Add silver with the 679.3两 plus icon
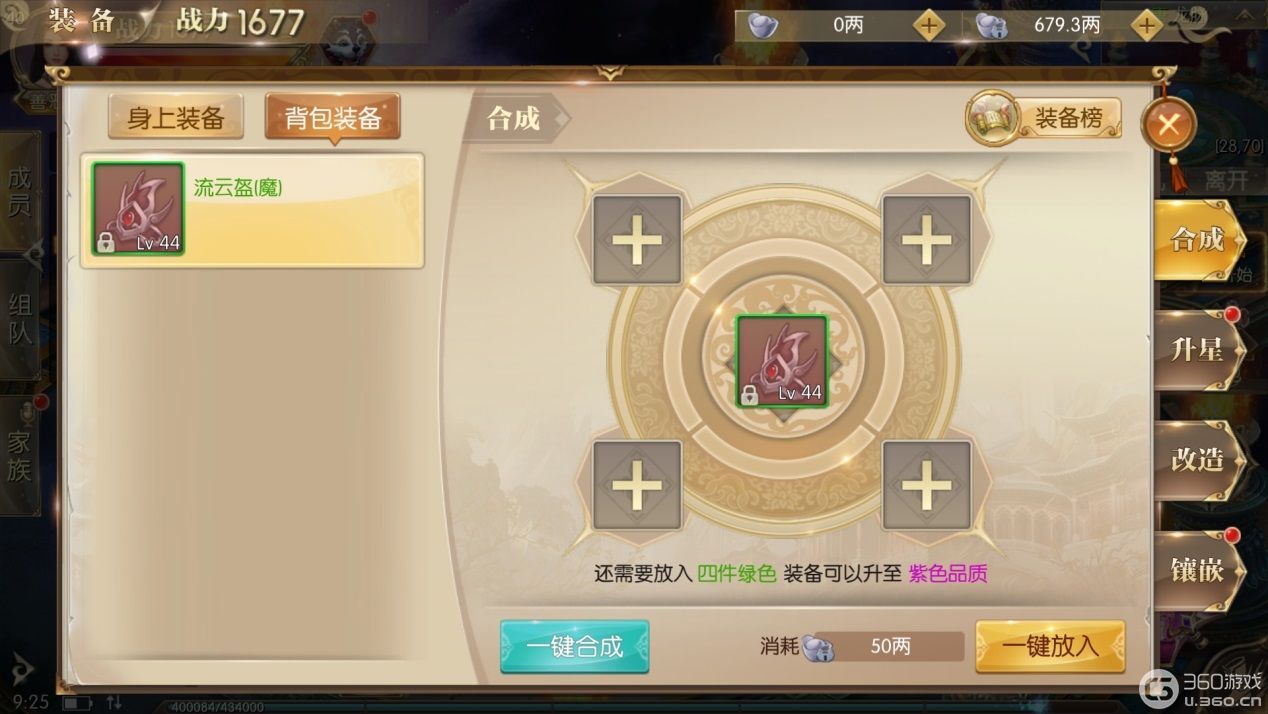This screenshot has width=1268, height=714. point(1146,25)
